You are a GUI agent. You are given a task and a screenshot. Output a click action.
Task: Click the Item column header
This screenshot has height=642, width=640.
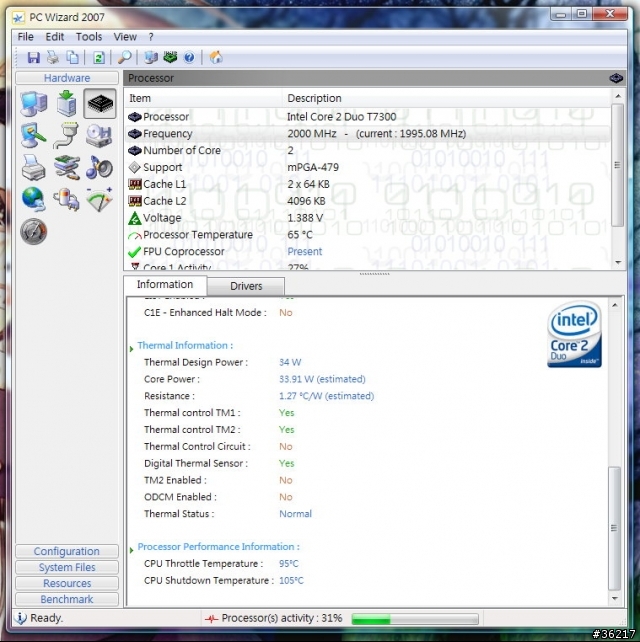(x=203, y=98)
